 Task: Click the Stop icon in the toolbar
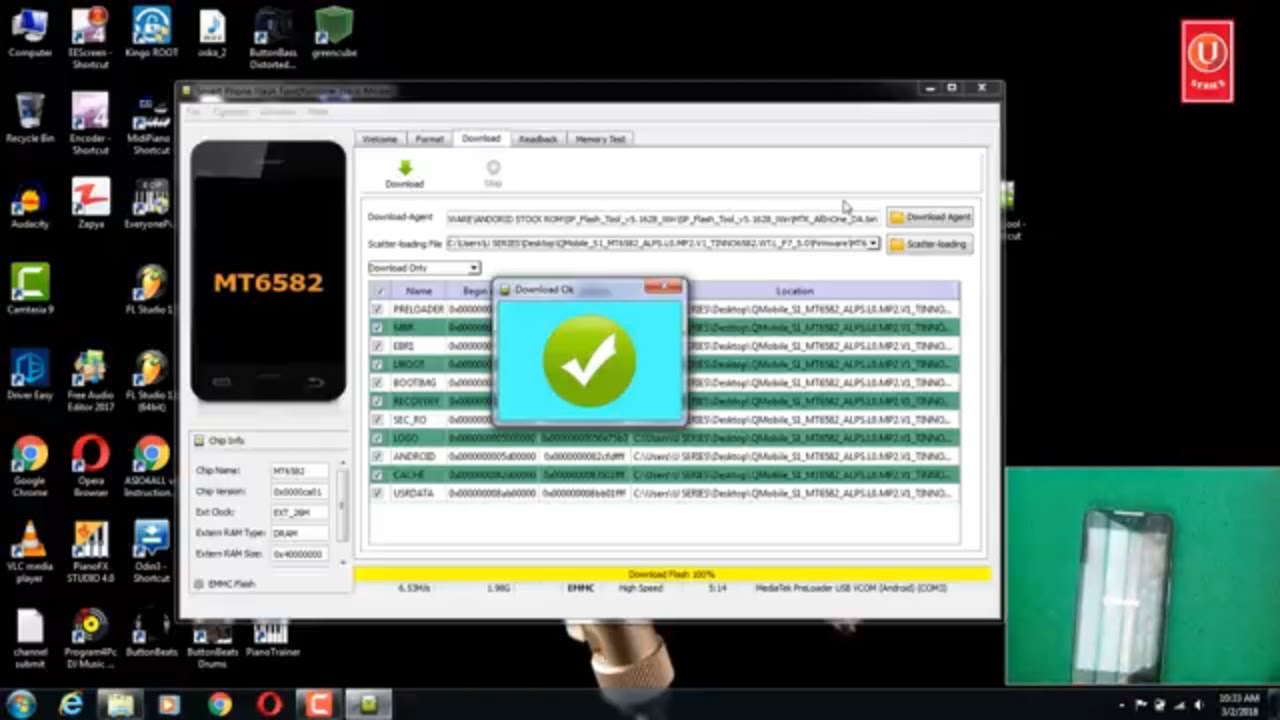[493, 168]
